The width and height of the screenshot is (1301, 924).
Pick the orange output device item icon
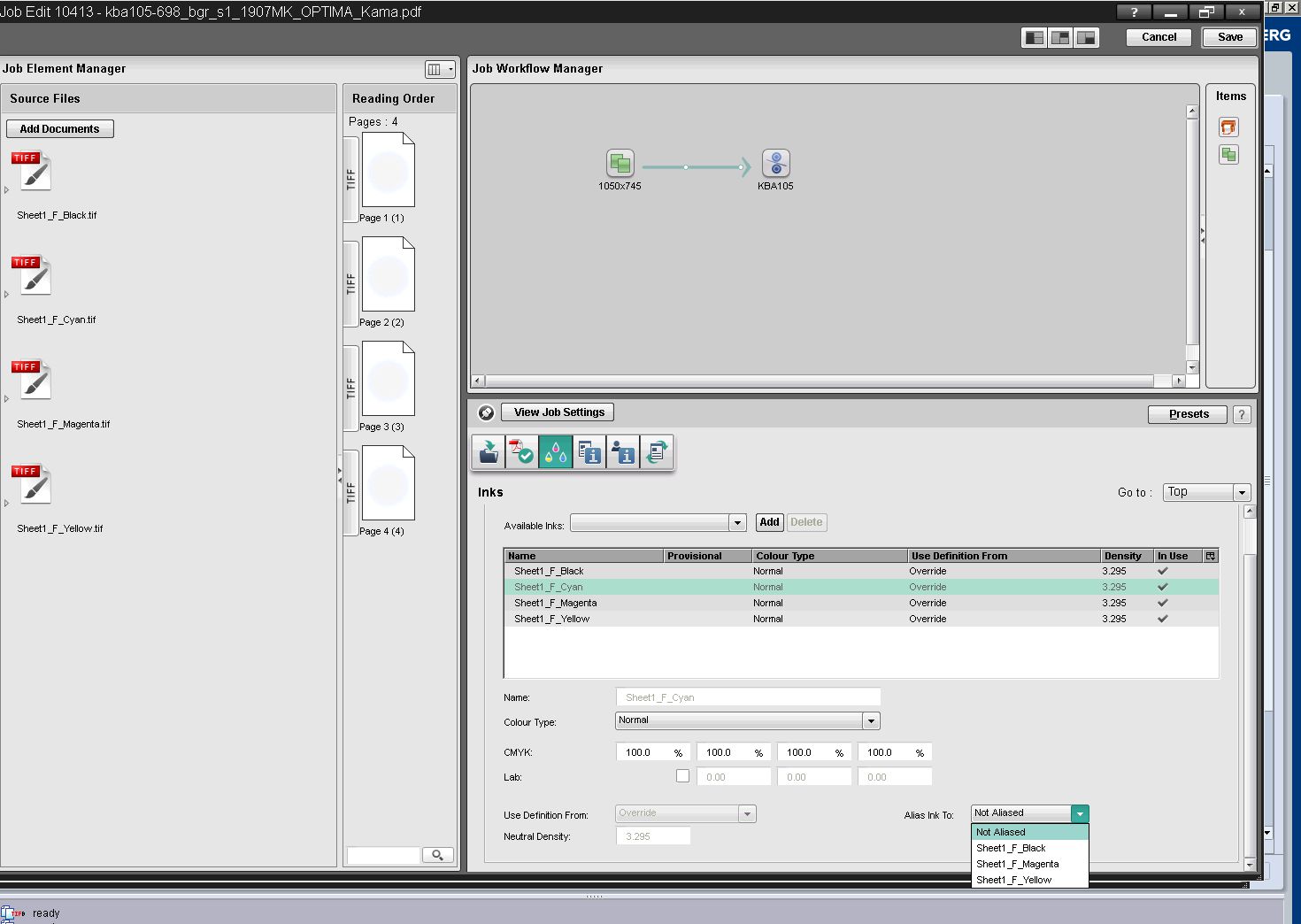click(x=1228, y=127)
